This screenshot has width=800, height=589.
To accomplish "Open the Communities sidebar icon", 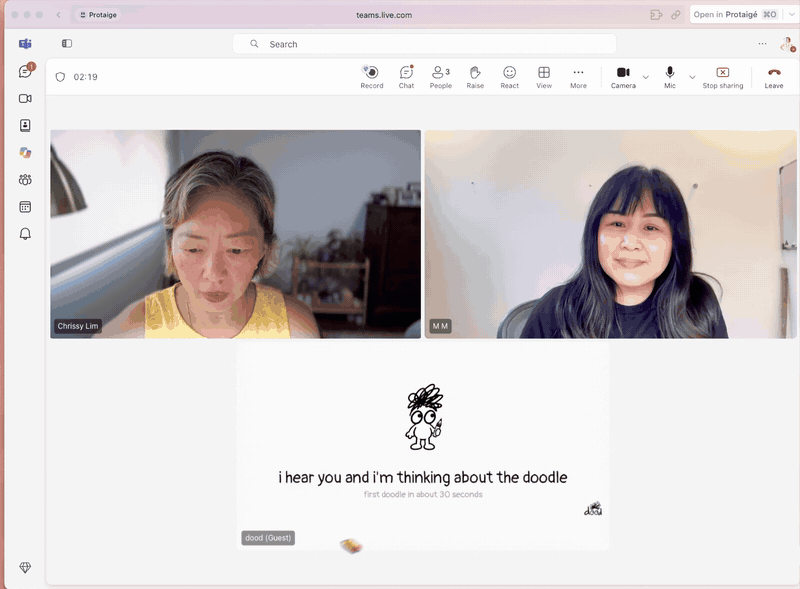I will 25,180.
